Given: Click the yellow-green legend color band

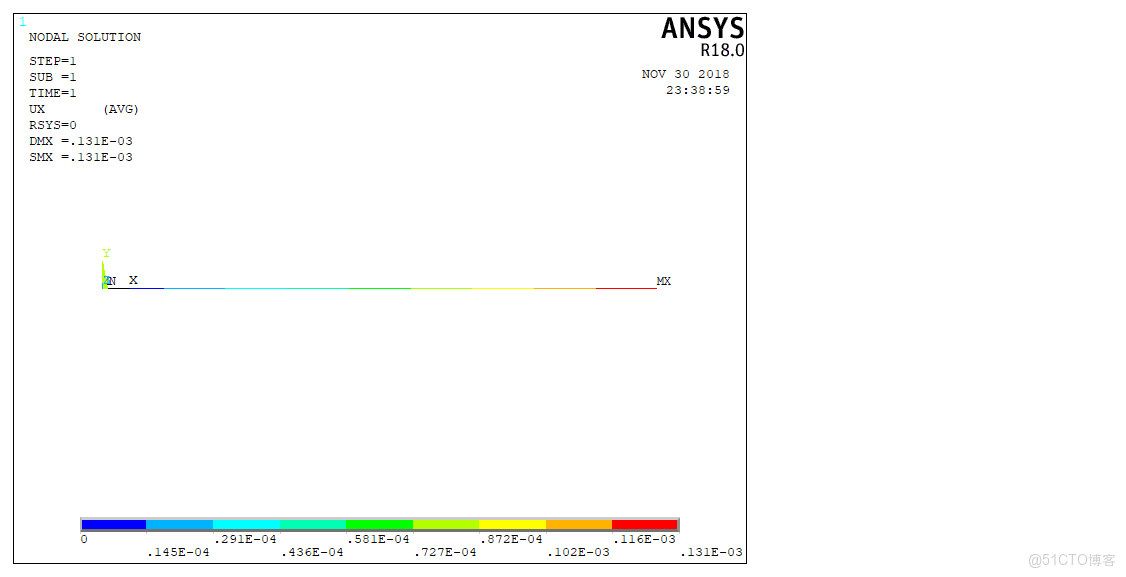Looking at the screenshot, I should [446, 525].
